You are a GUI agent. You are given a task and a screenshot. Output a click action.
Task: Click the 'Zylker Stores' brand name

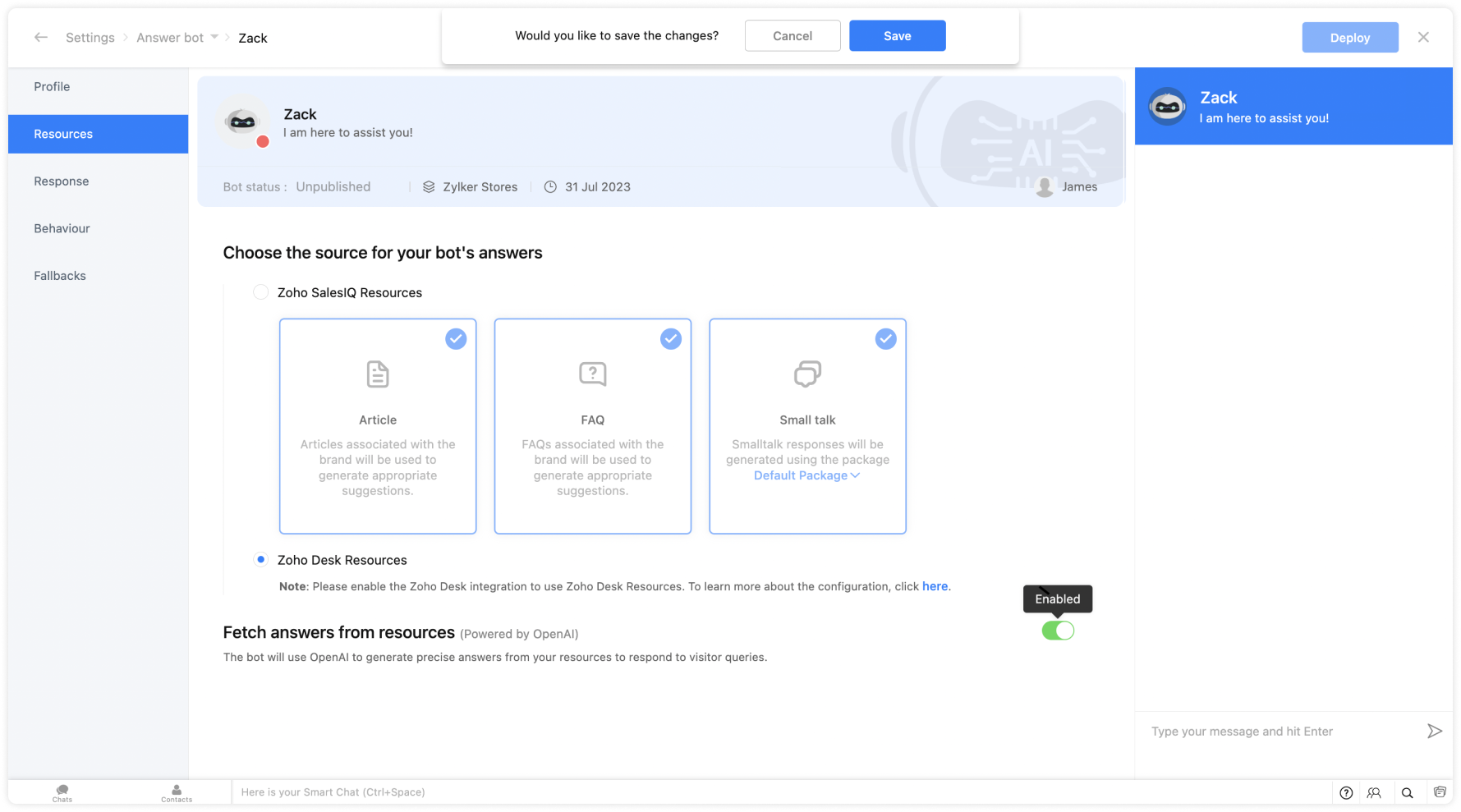480,187
